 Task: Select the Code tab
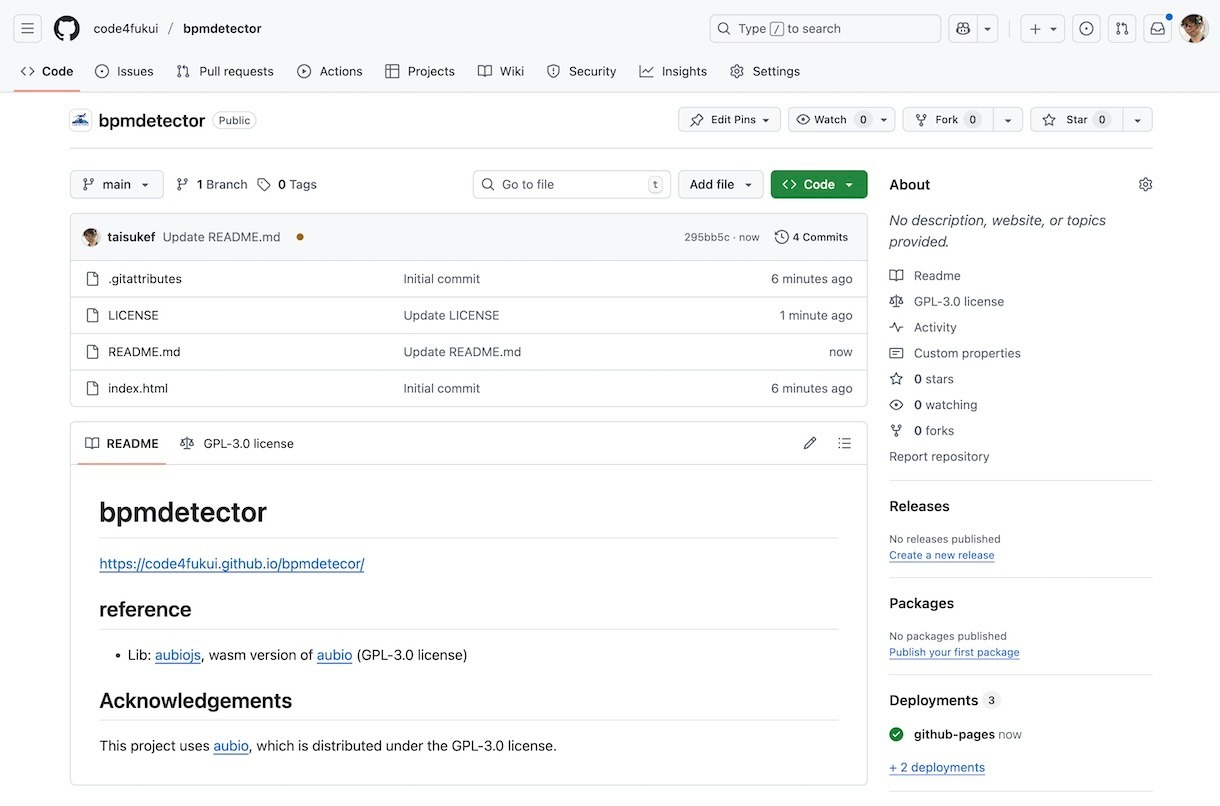point(47,71)
